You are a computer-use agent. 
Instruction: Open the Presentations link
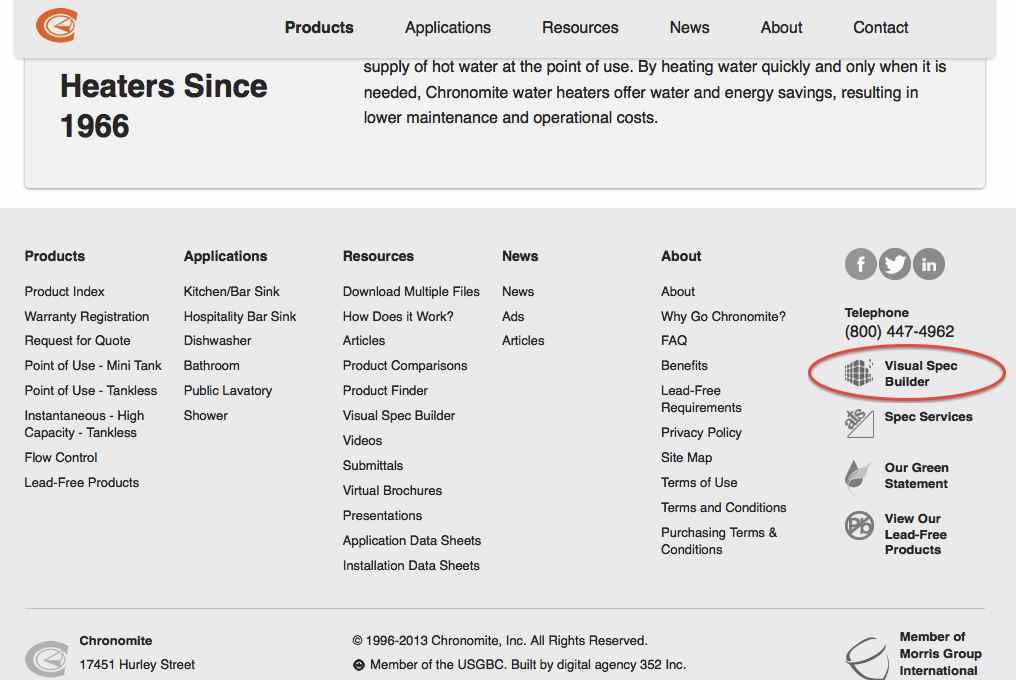click(x=382, y=515)
